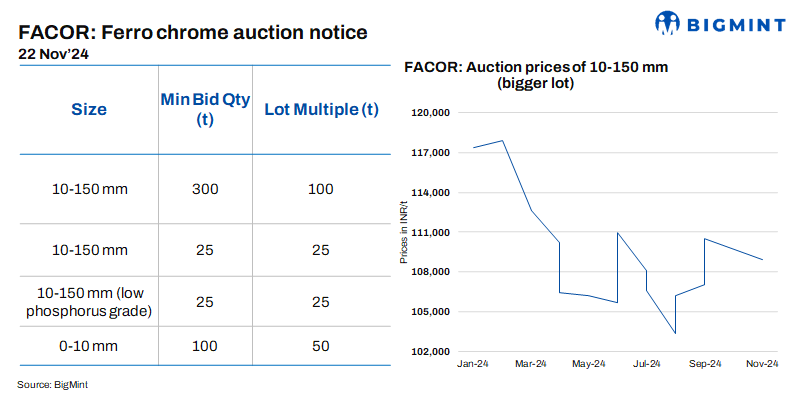Image resolution: width=804 pixels, height=401 pixels.
Task: Select the Jan-24 x-axis label
Action: pos(473,364)
